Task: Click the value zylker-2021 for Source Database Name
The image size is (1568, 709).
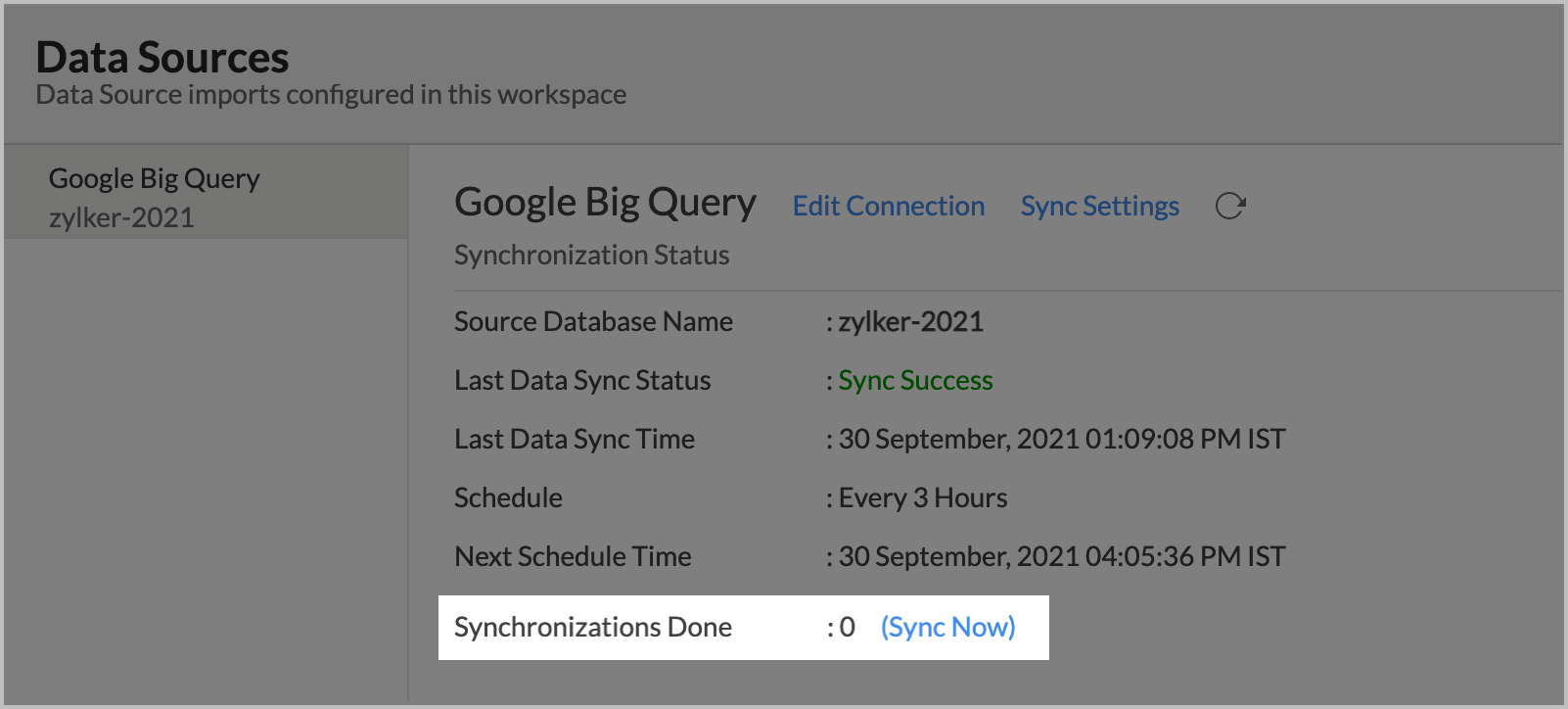Action: [x=911, y=321]
